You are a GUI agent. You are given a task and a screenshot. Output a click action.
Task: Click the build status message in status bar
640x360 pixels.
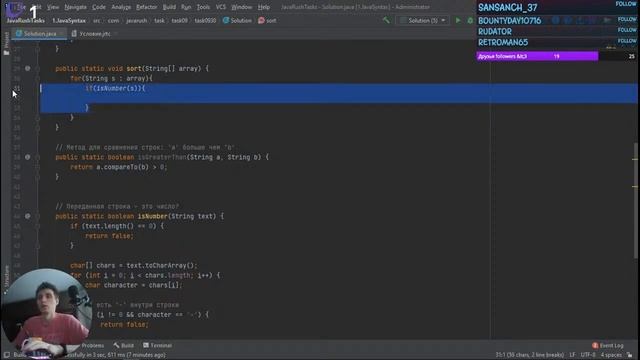[x=90, y=355]
